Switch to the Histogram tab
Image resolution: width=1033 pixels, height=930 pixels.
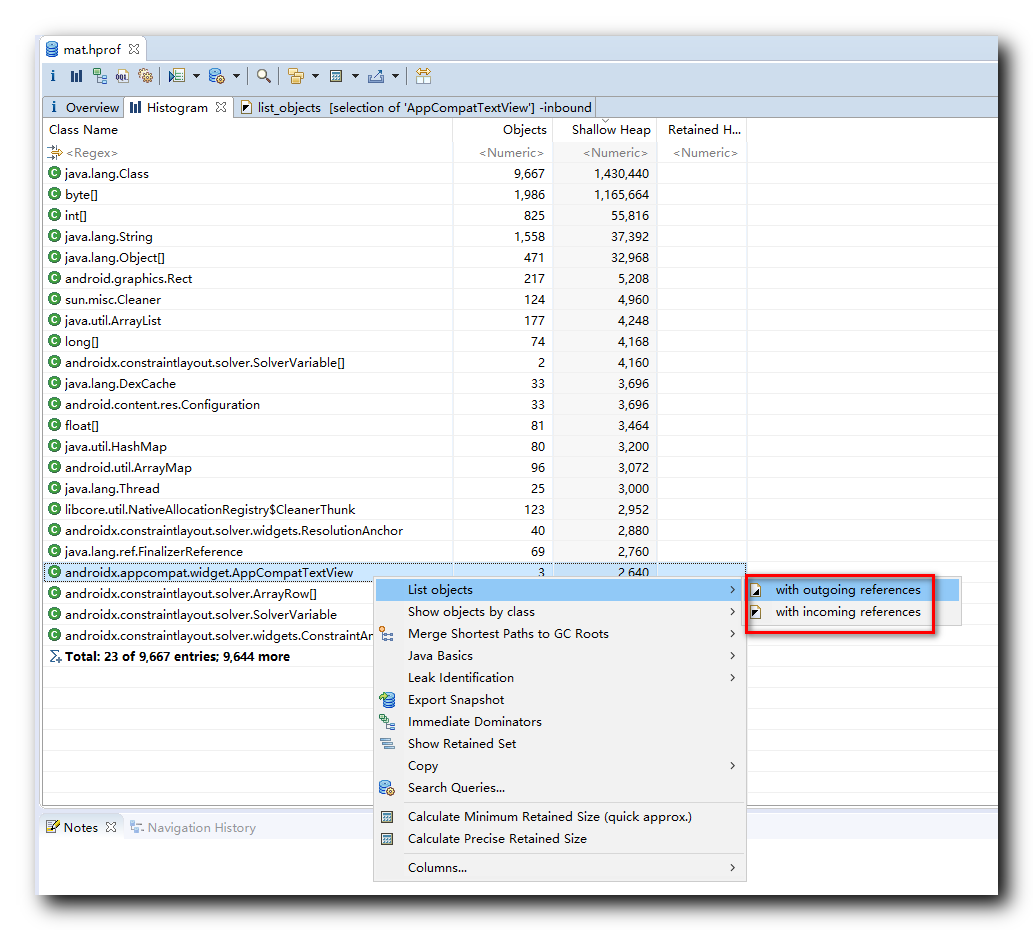[177, 107]
